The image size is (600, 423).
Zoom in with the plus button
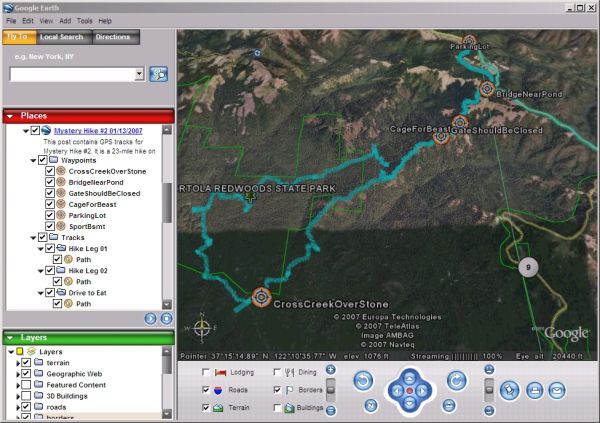point(331,369)
